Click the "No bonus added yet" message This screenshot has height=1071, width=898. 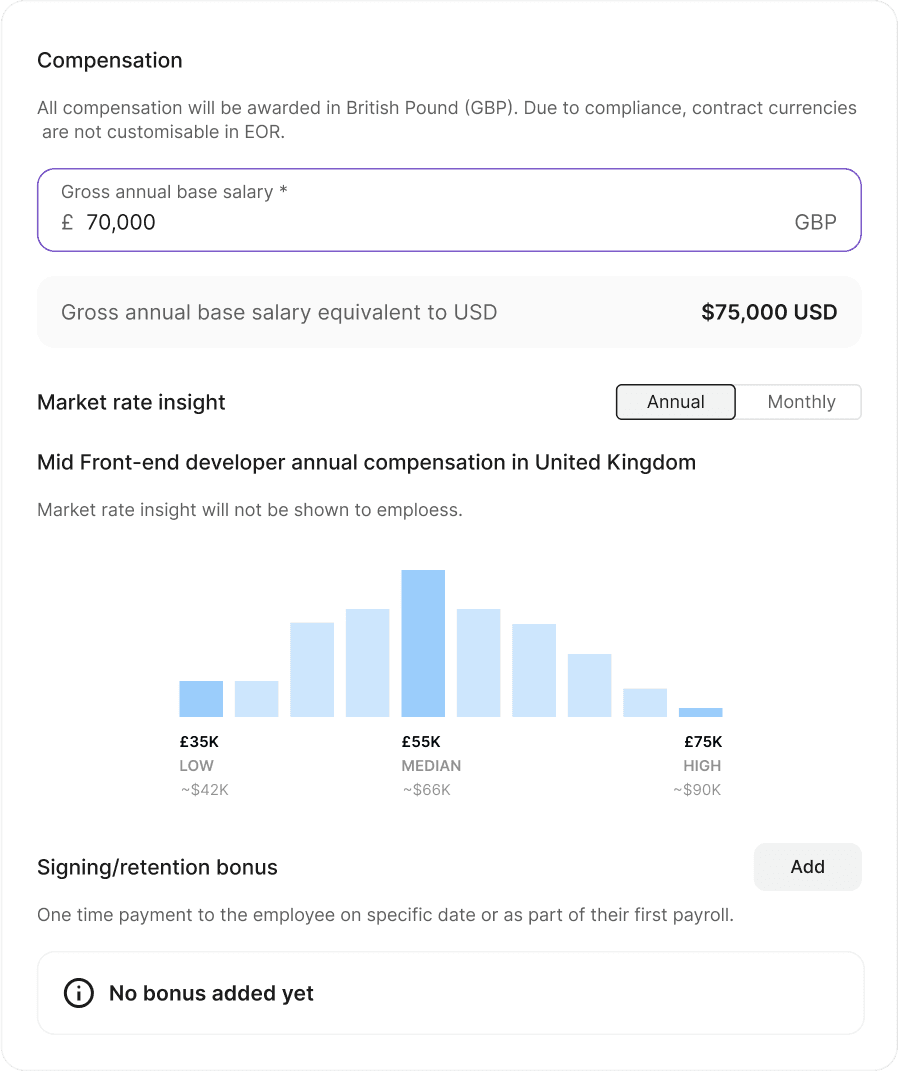[211, 993]
